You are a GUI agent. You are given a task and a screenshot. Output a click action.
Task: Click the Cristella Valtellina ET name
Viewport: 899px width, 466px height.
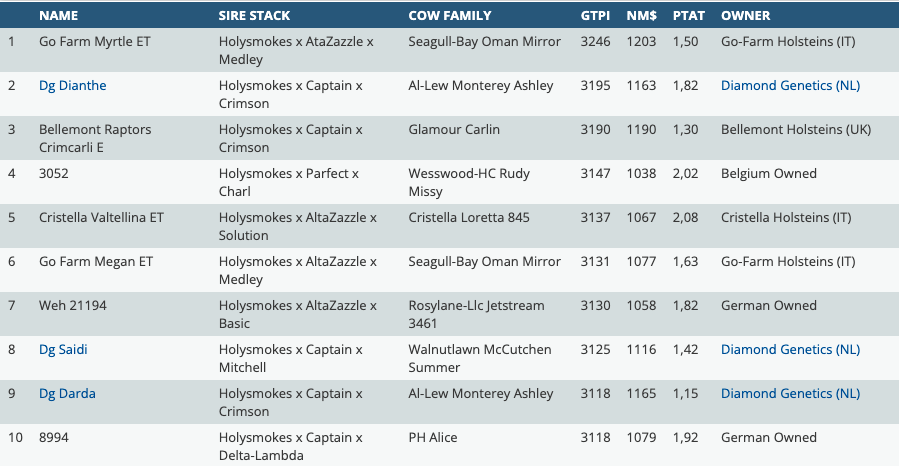tap(101, 218)
